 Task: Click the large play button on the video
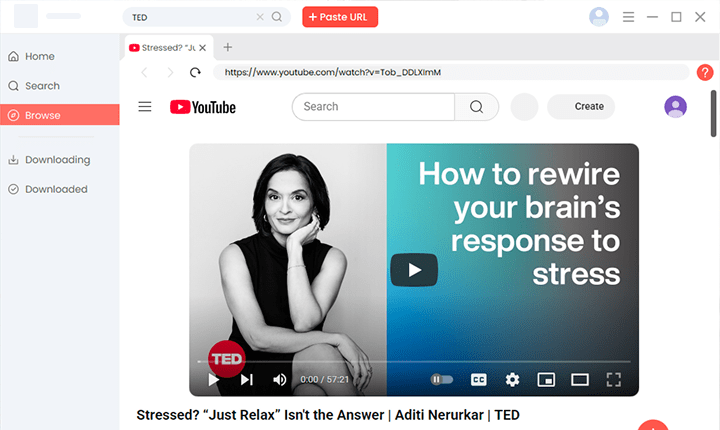pos(414,270)
